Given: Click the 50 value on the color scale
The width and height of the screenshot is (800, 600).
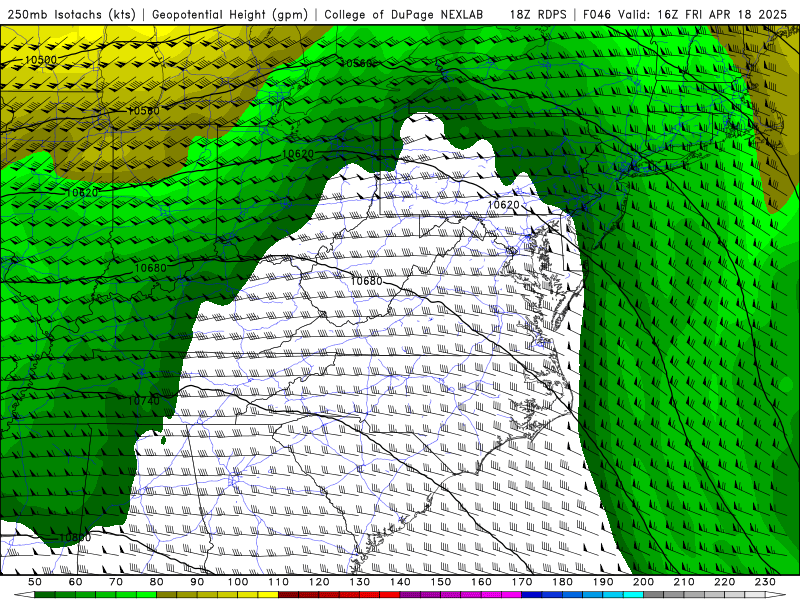Looking at the screenshot, I should pyautogui.click(x=35, y=582).
